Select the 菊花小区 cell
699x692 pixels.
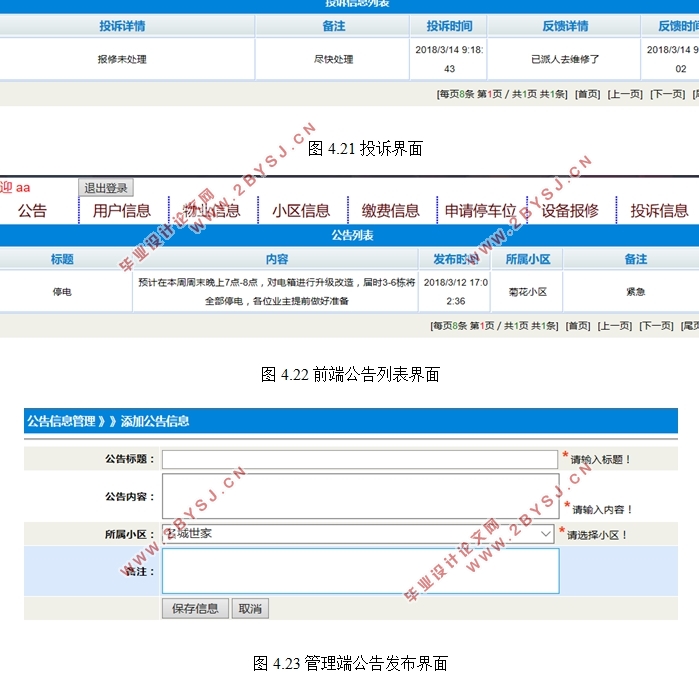coord(528,292)
